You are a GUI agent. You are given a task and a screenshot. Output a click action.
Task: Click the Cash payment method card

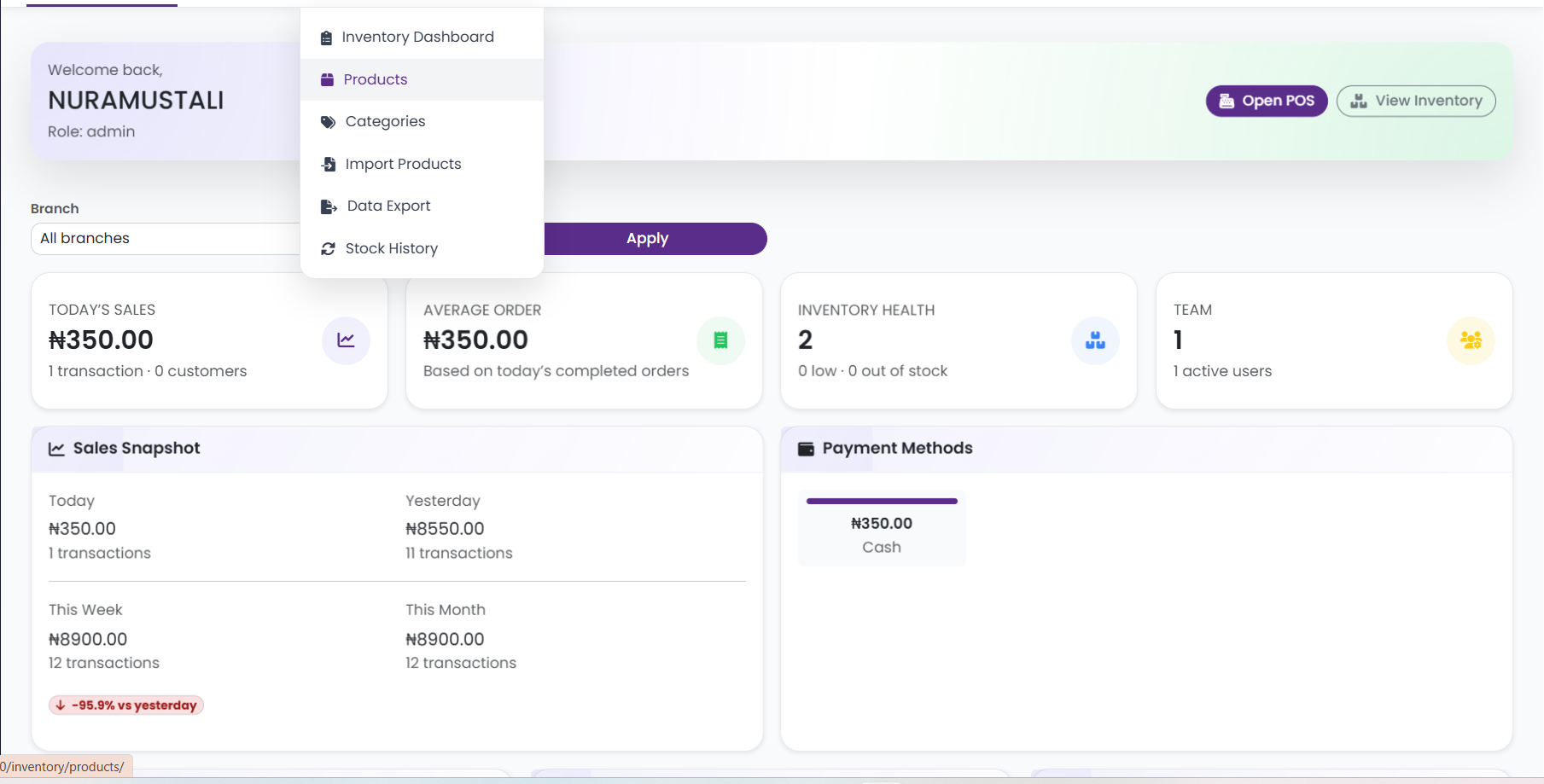pyautogui.click(x=881, y=536)
